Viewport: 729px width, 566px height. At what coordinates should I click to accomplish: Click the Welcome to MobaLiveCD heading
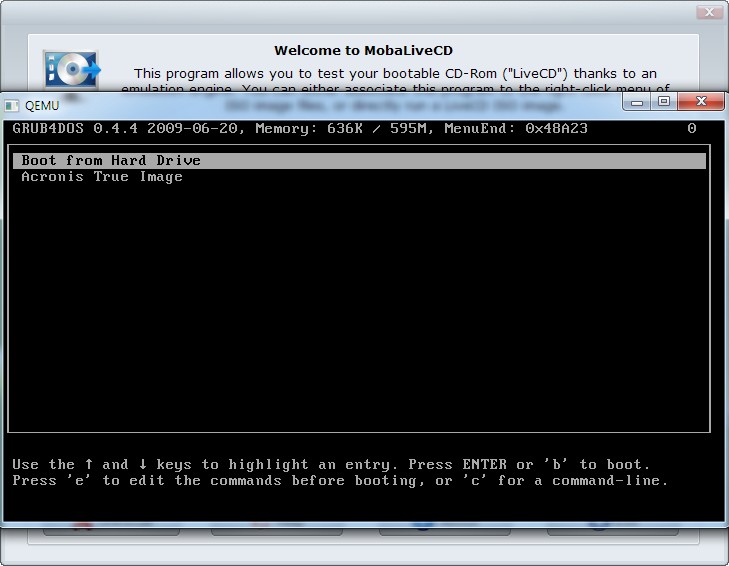pyautogui.click(x=363, y=50)
